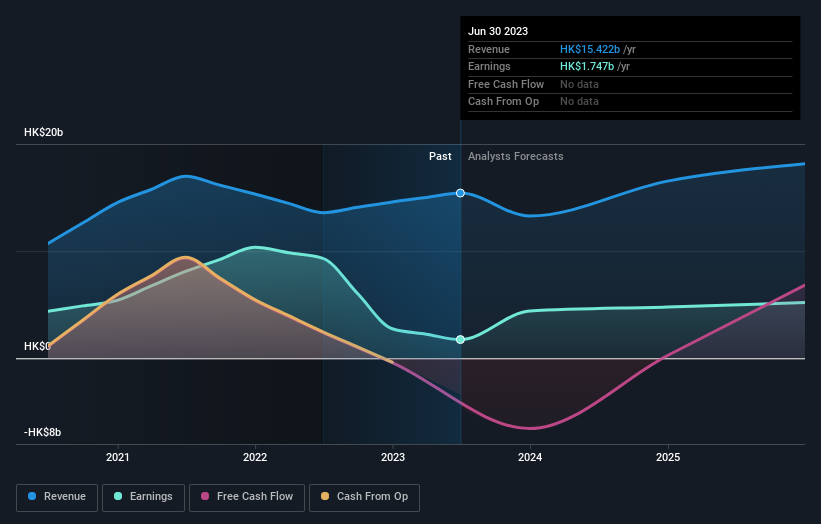Click the Analysts Forecasts label

point(516,157)
